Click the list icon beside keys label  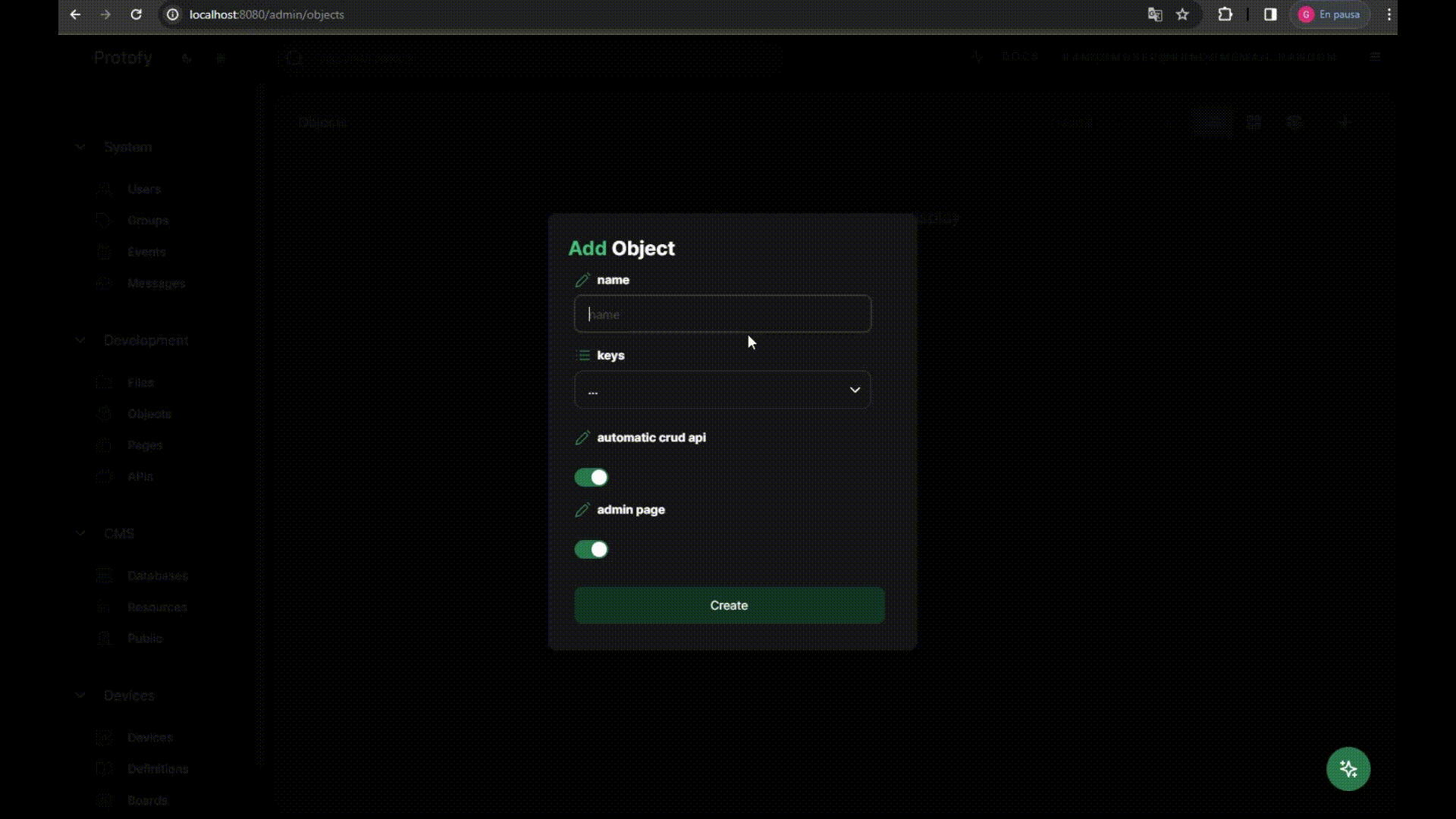click(x=582, y=356)
